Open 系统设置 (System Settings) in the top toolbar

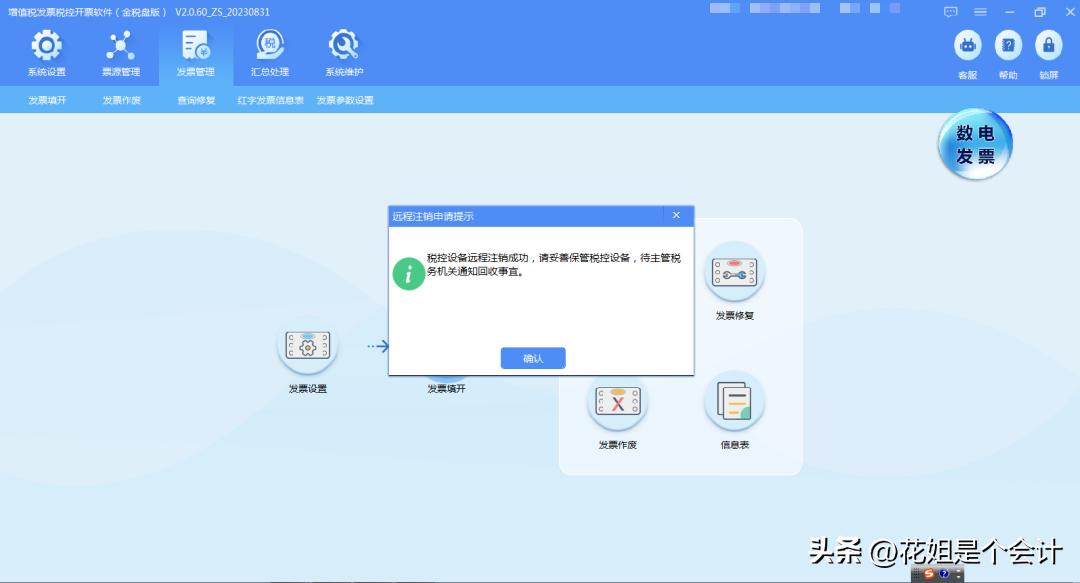[46, 52]
